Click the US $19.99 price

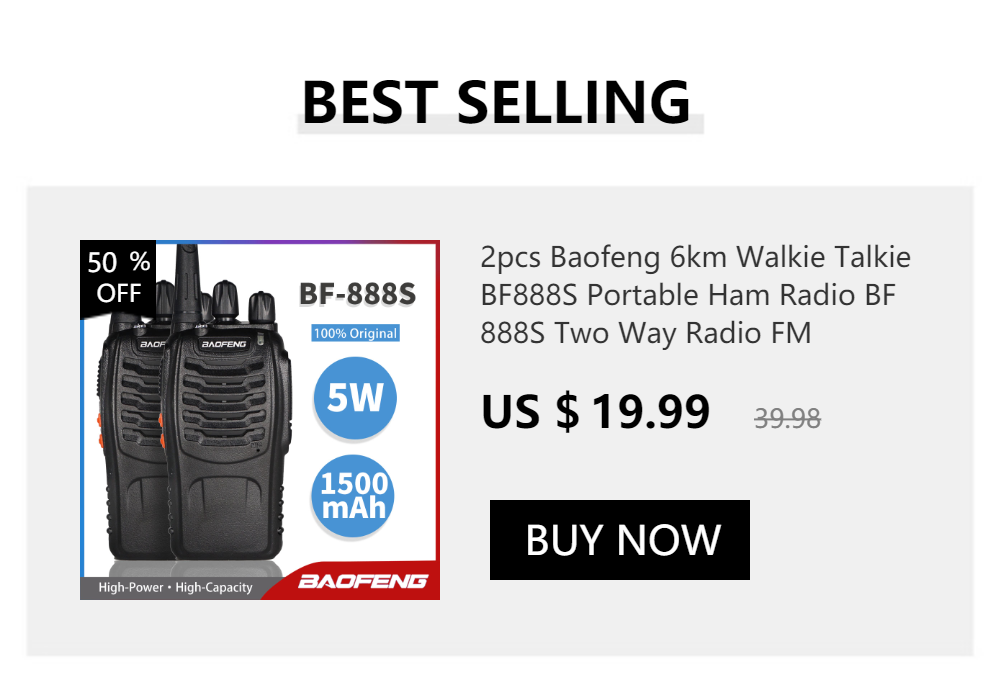point(595,412)
